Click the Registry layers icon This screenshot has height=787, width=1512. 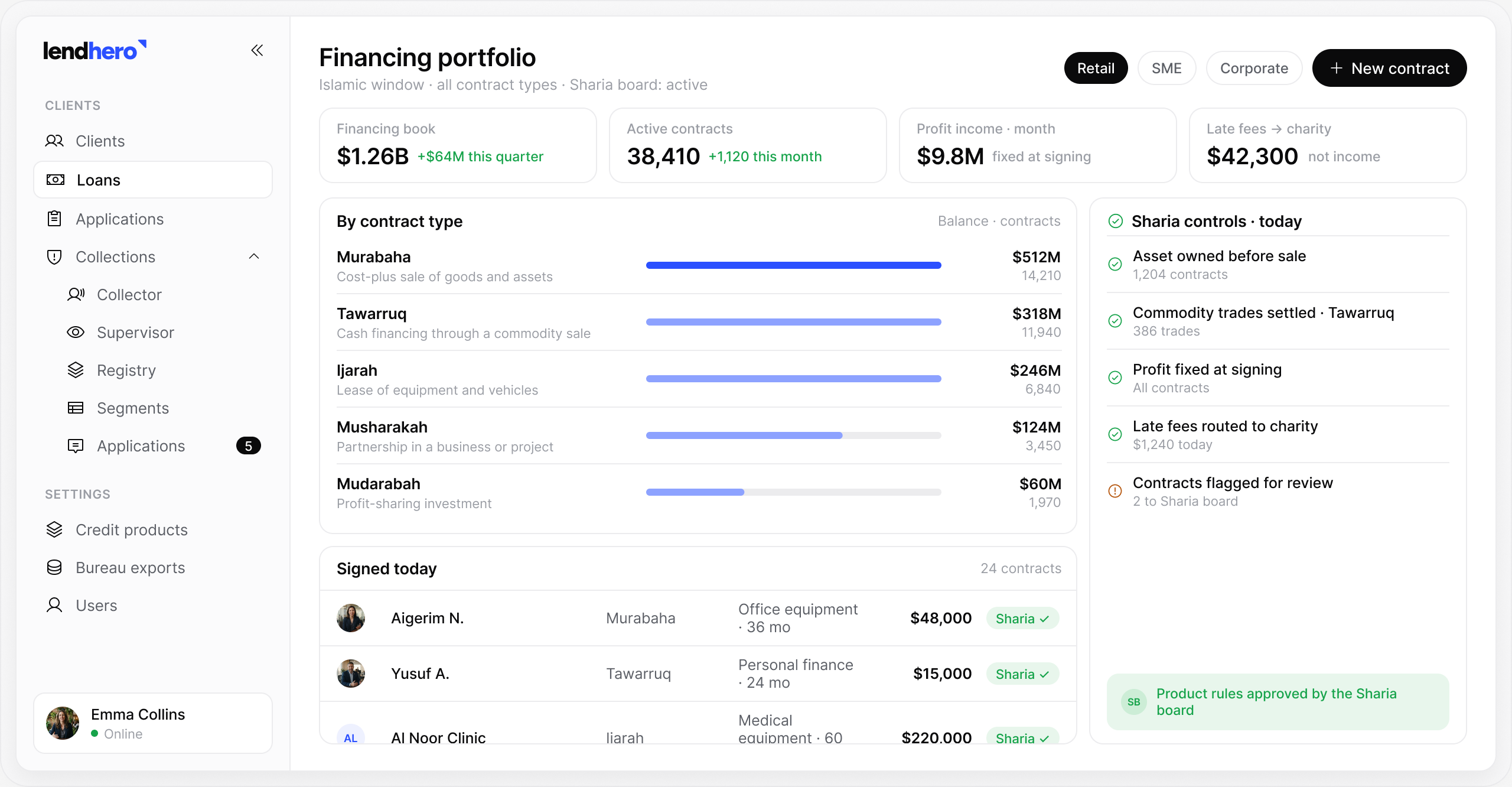(x=76, y=370)
